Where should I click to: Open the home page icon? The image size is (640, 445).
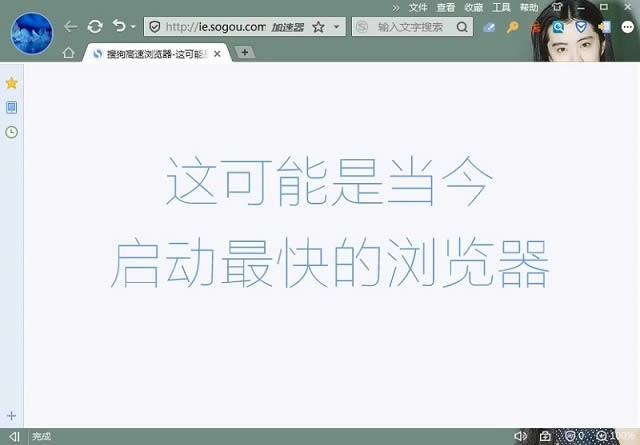68,53
